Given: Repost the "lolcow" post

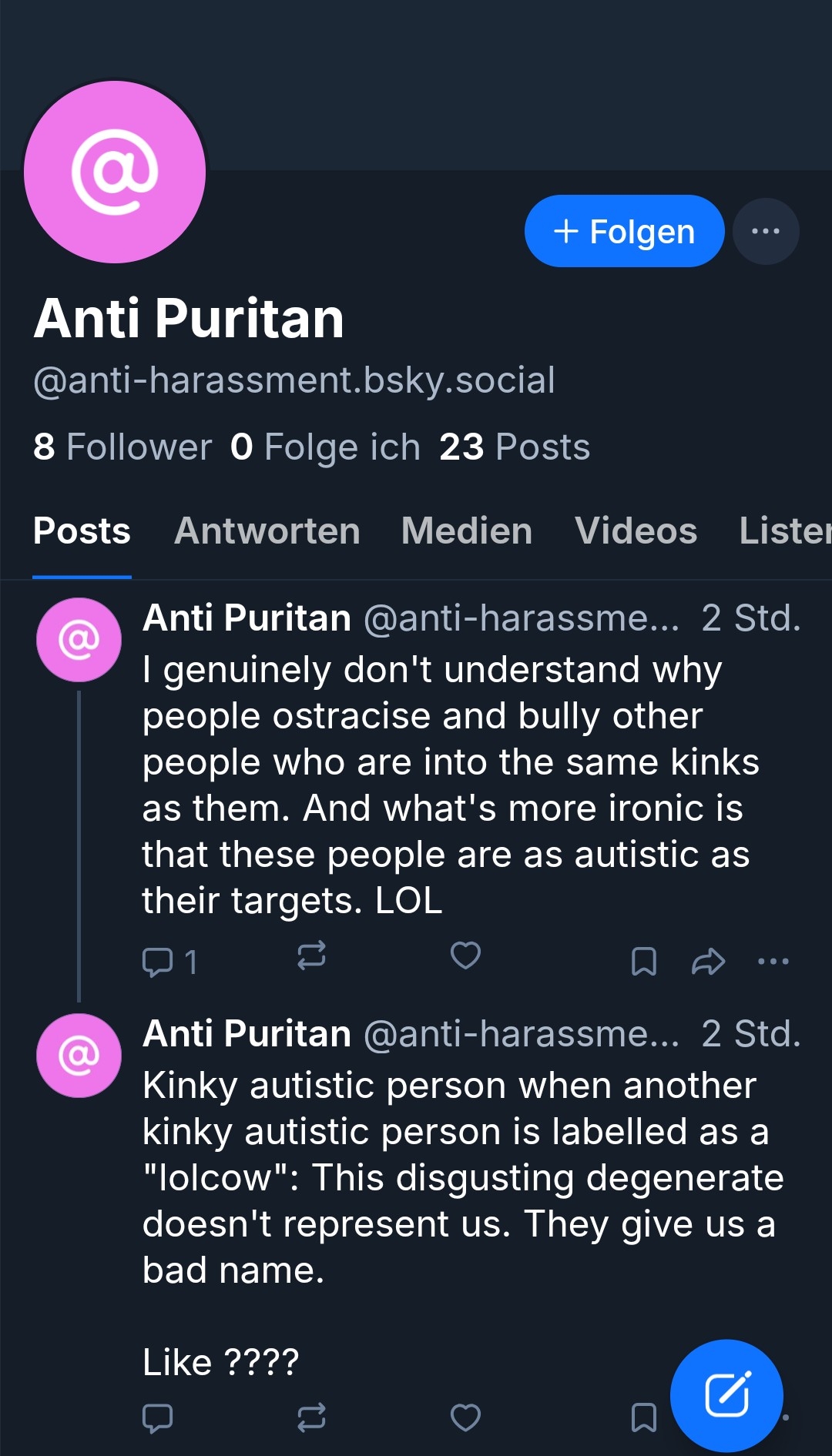Looking at the screenshot, I should coord(311,1418).
